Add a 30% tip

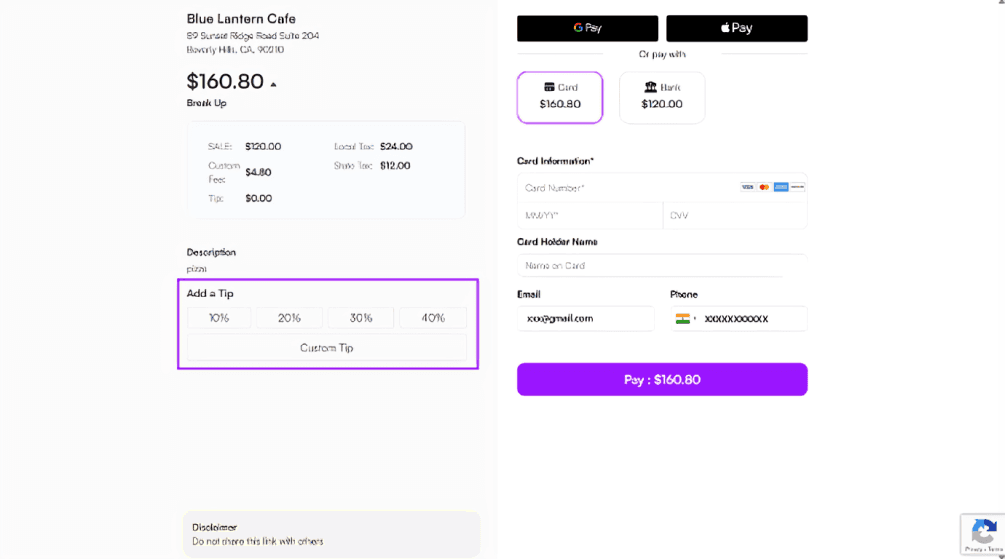pyautogui.click(x=361, y=318)
